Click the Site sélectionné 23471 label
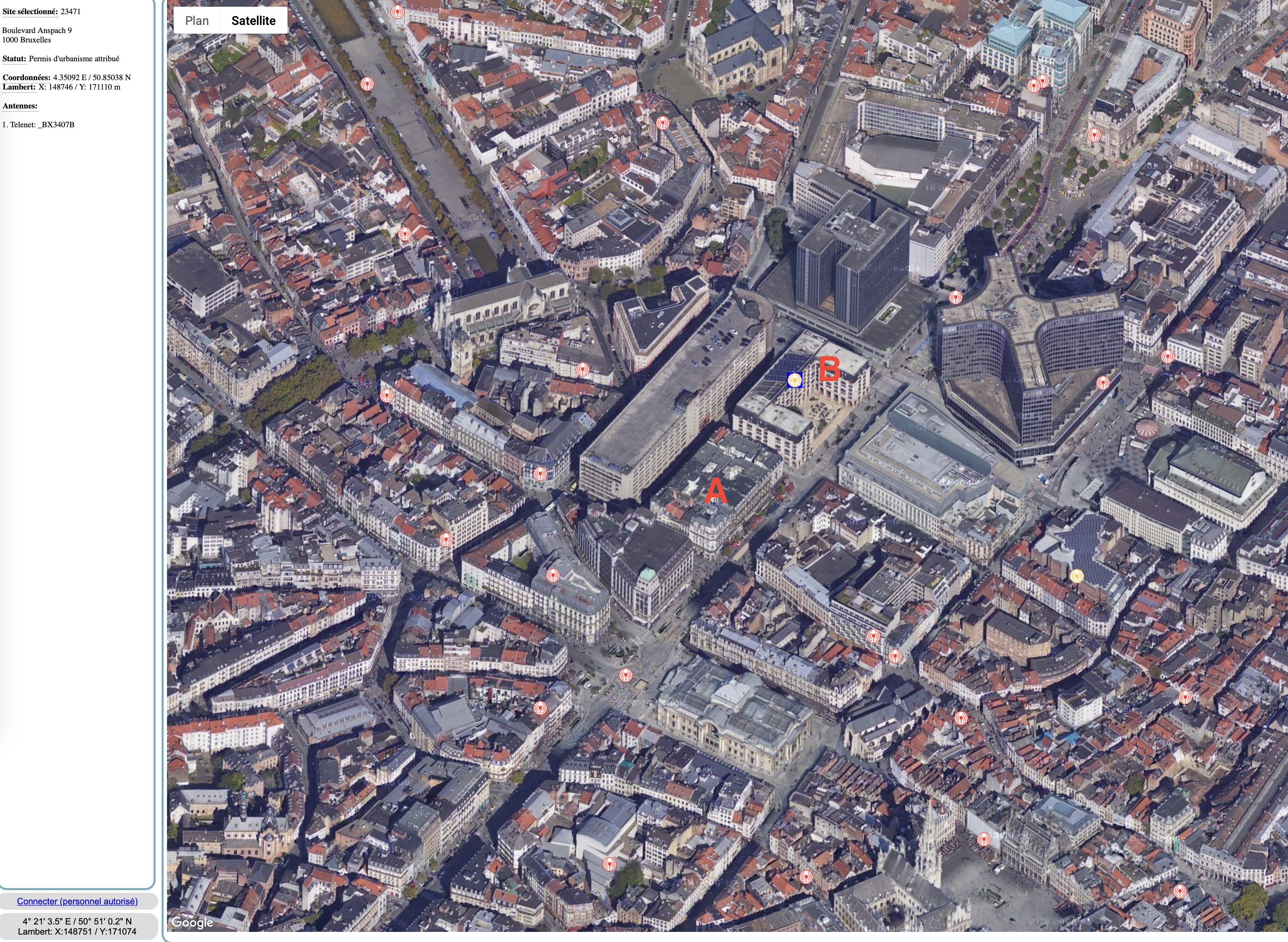The height and width of the screenshot is (942, 1288). [x=41, y=11]
